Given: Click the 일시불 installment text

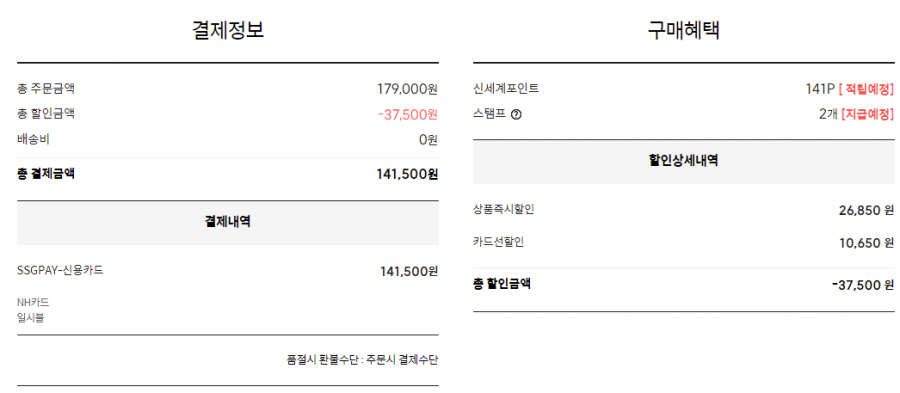Looking at the screenshot, I should coord(31,318).
